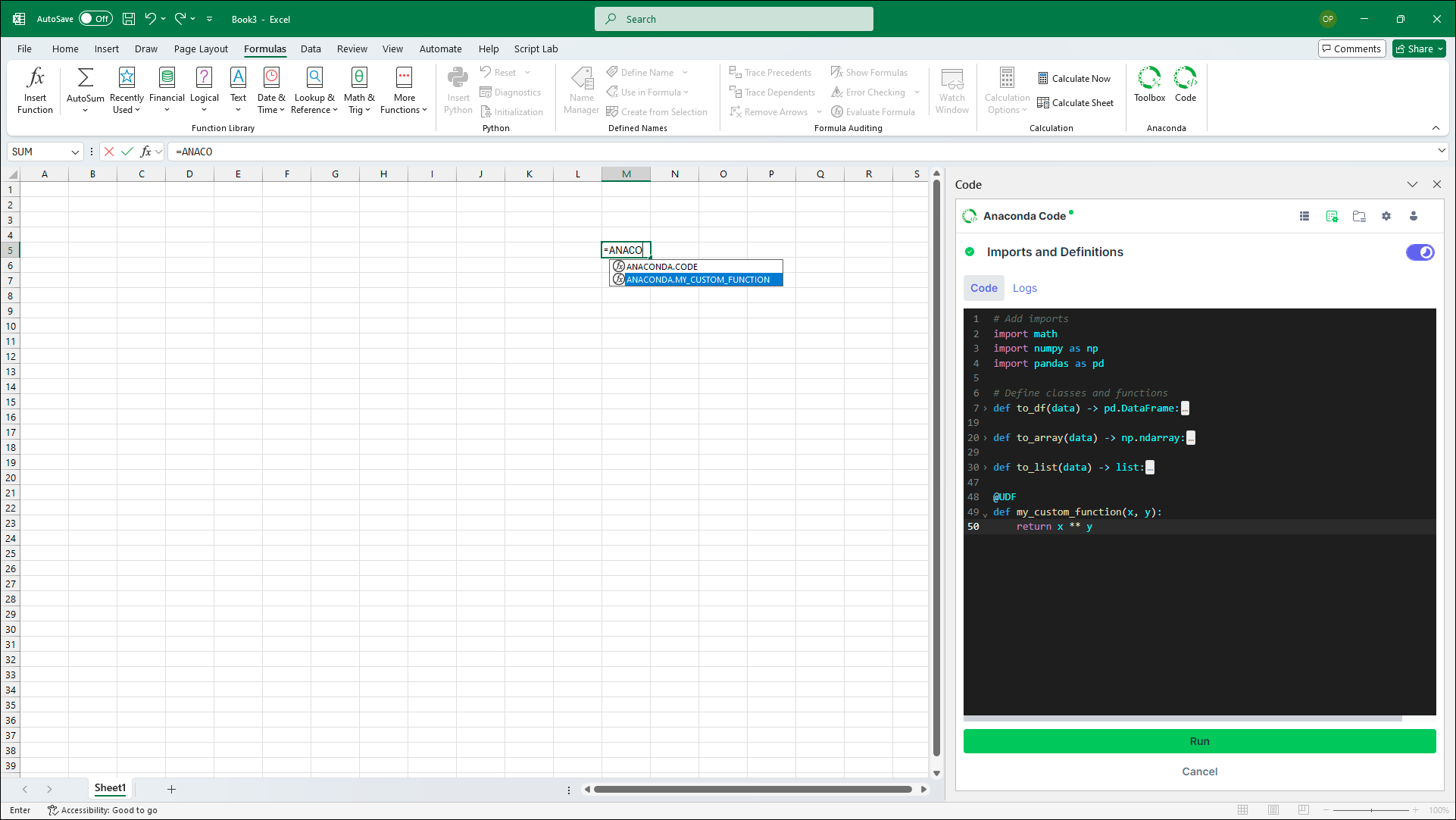
Task: Collapse the ribbon with the chevron
Action: pyautogui.click(x=1436, y=128)
